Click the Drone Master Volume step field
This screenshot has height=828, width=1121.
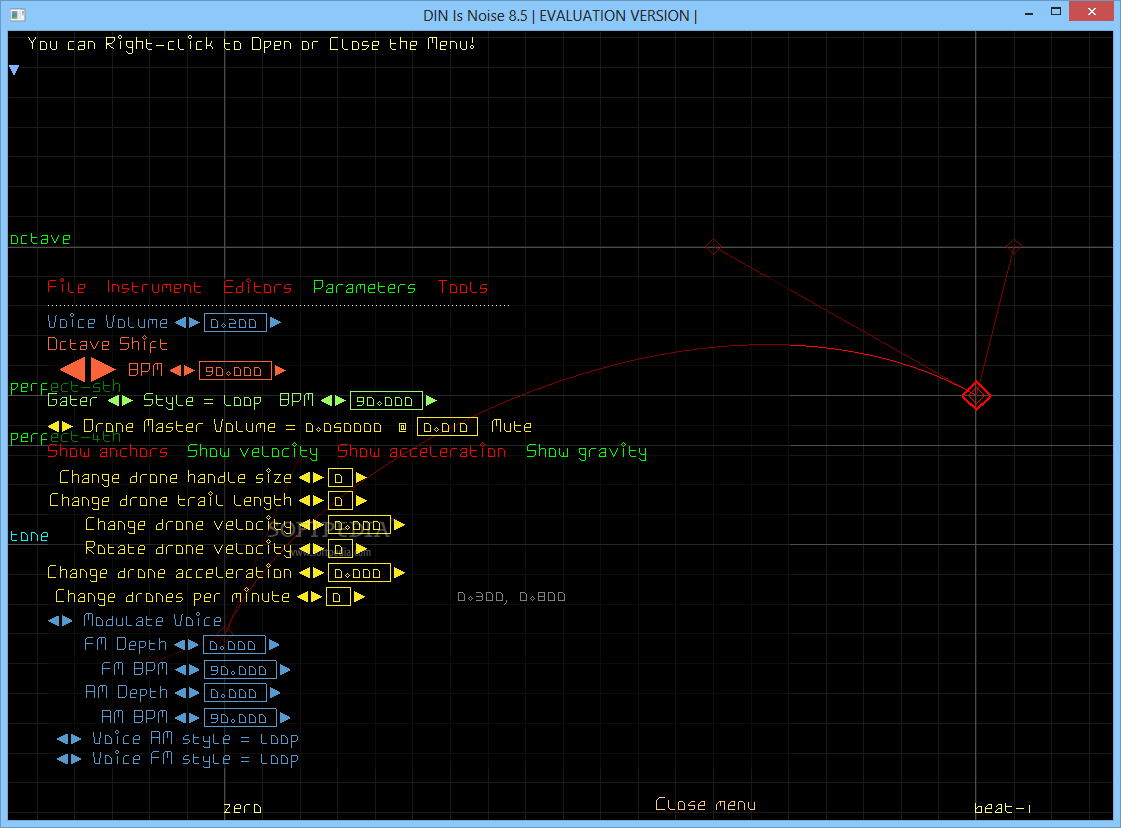[x=447, y=427]
